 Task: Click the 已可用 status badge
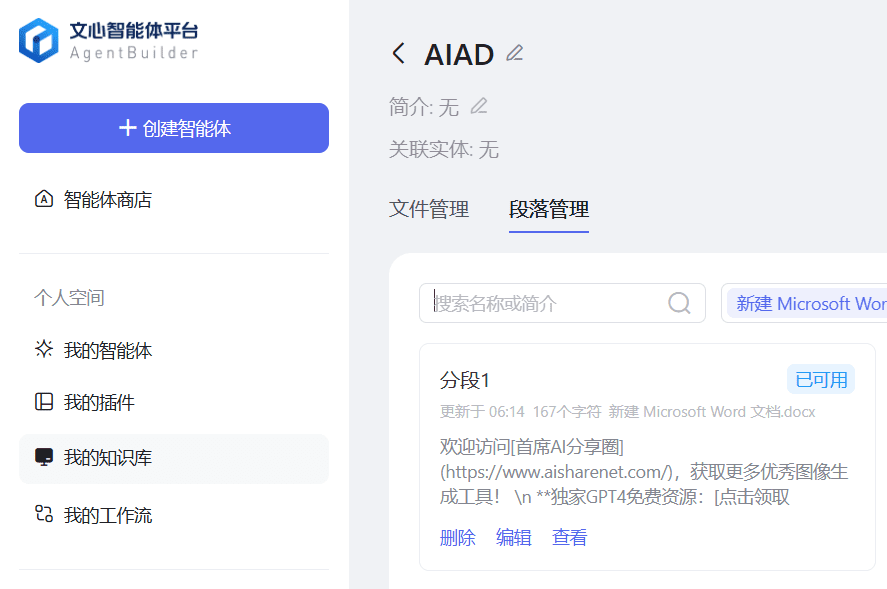coord(821,379)
